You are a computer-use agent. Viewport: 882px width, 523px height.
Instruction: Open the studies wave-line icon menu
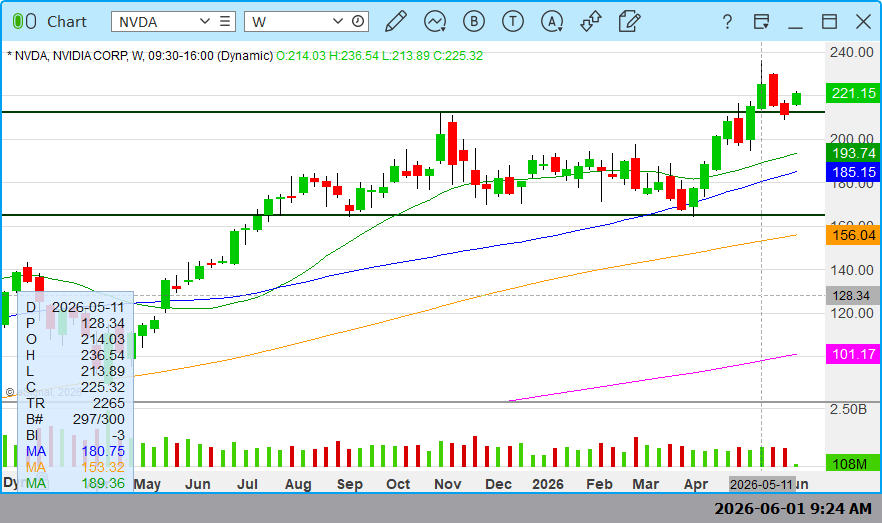[435, 21]
